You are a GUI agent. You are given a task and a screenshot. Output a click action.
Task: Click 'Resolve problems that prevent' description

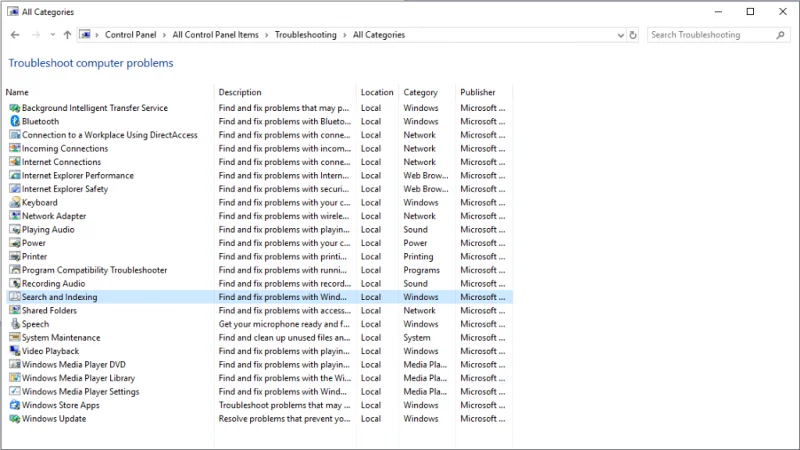(x=284, y=418)
